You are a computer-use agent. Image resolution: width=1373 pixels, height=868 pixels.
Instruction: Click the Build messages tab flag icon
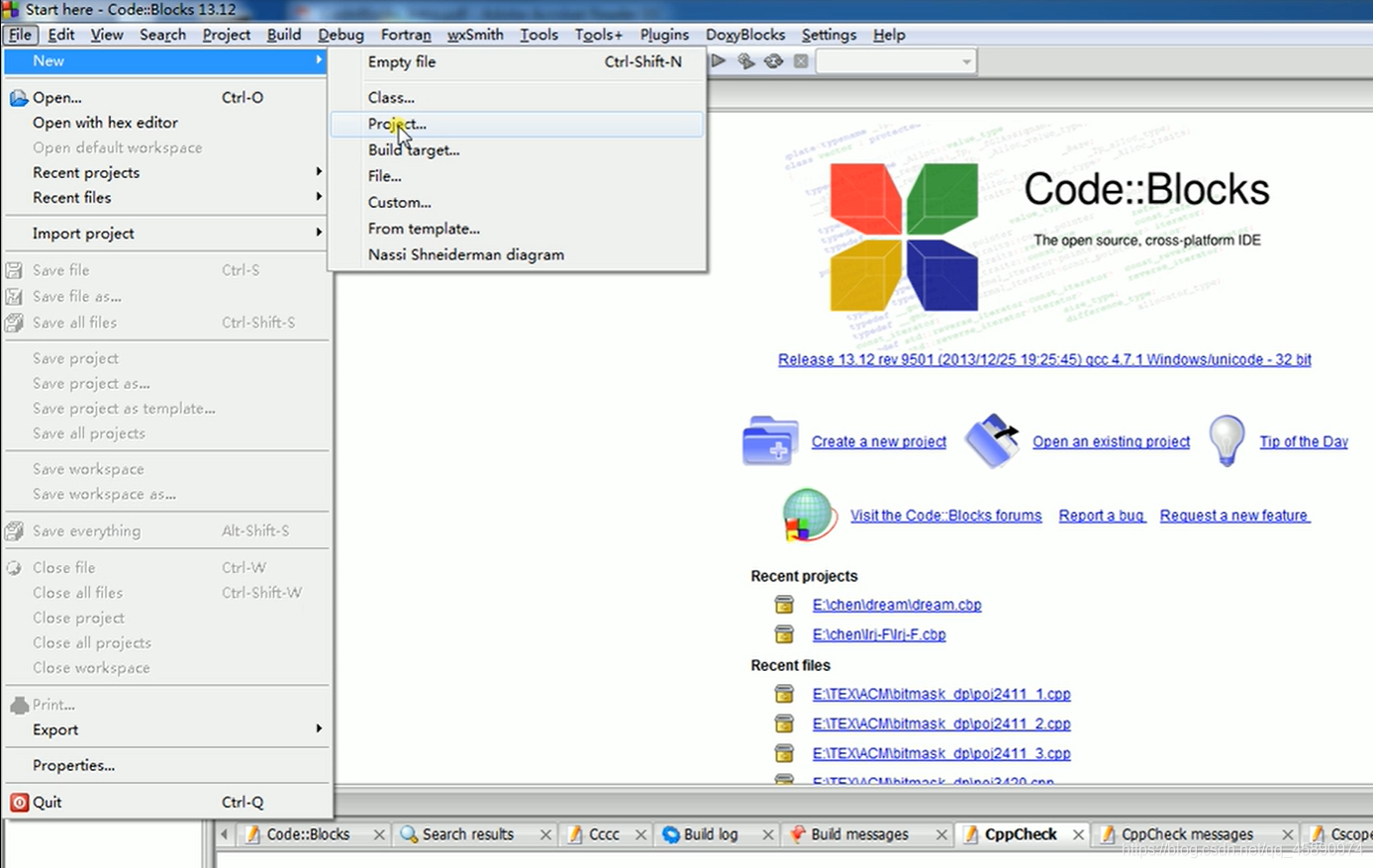pos(797,834)
